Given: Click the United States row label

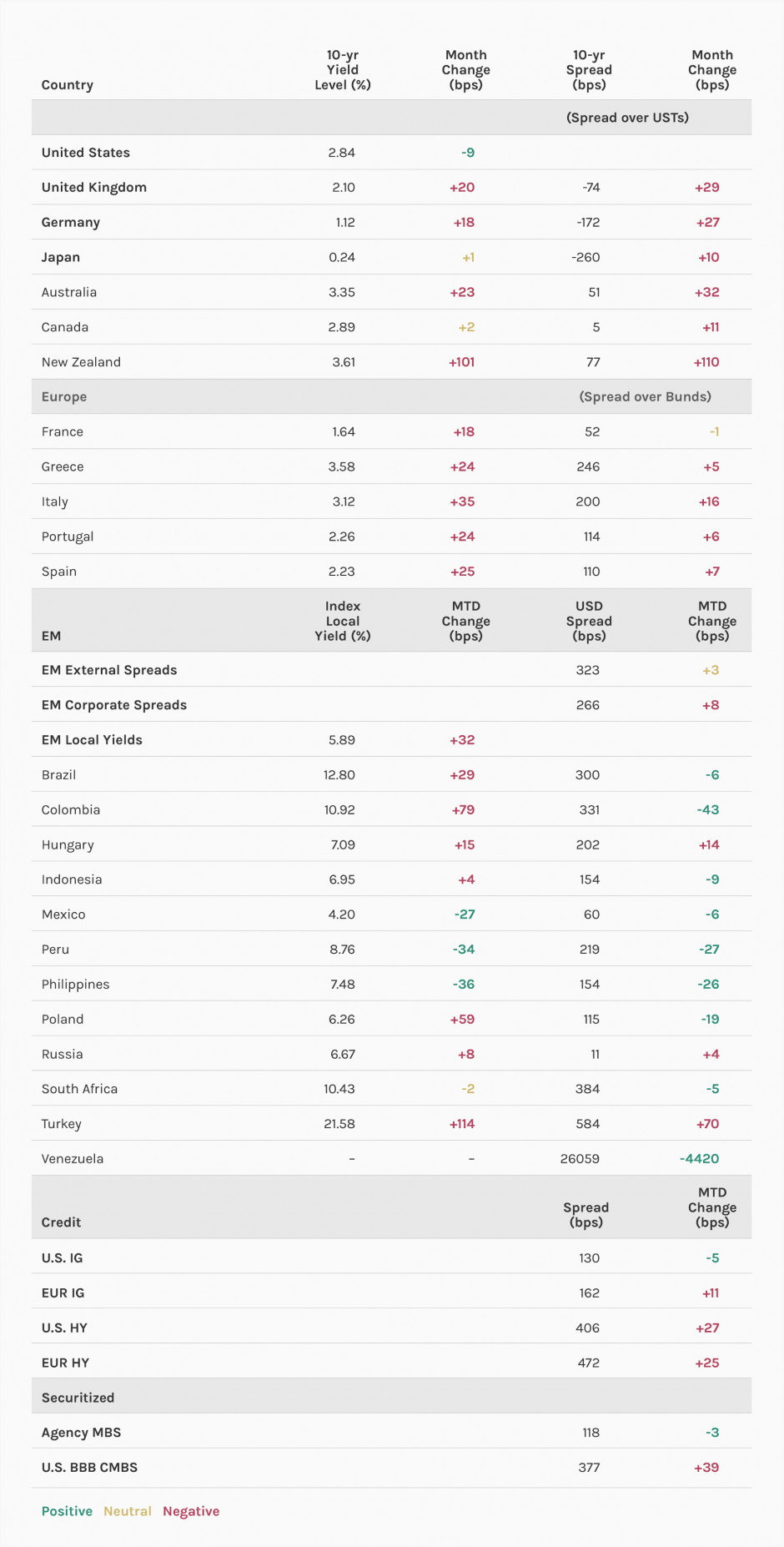Looking at the screenshot, I should tap(86, 153).
